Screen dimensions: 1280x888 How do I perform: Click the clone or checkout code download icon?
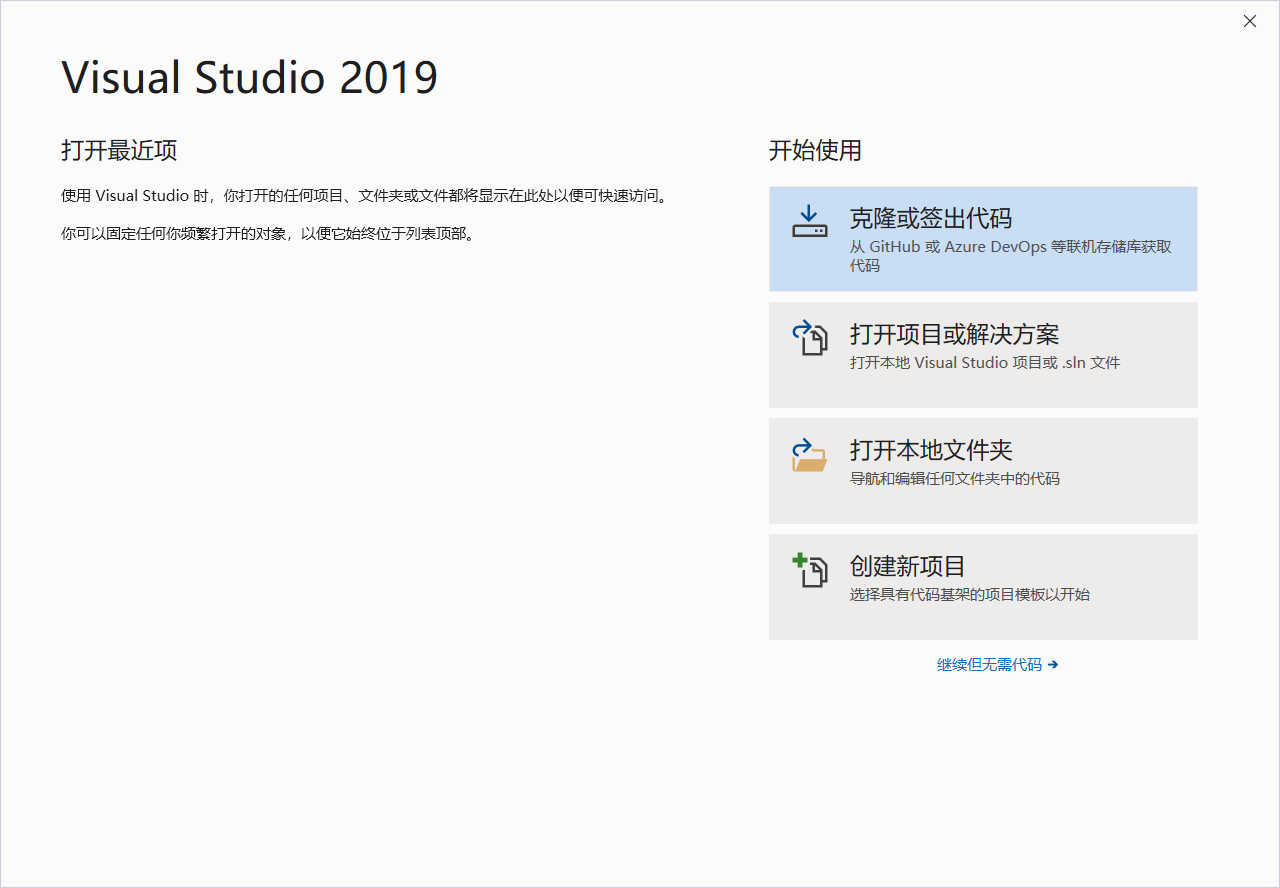click(810, 221)
